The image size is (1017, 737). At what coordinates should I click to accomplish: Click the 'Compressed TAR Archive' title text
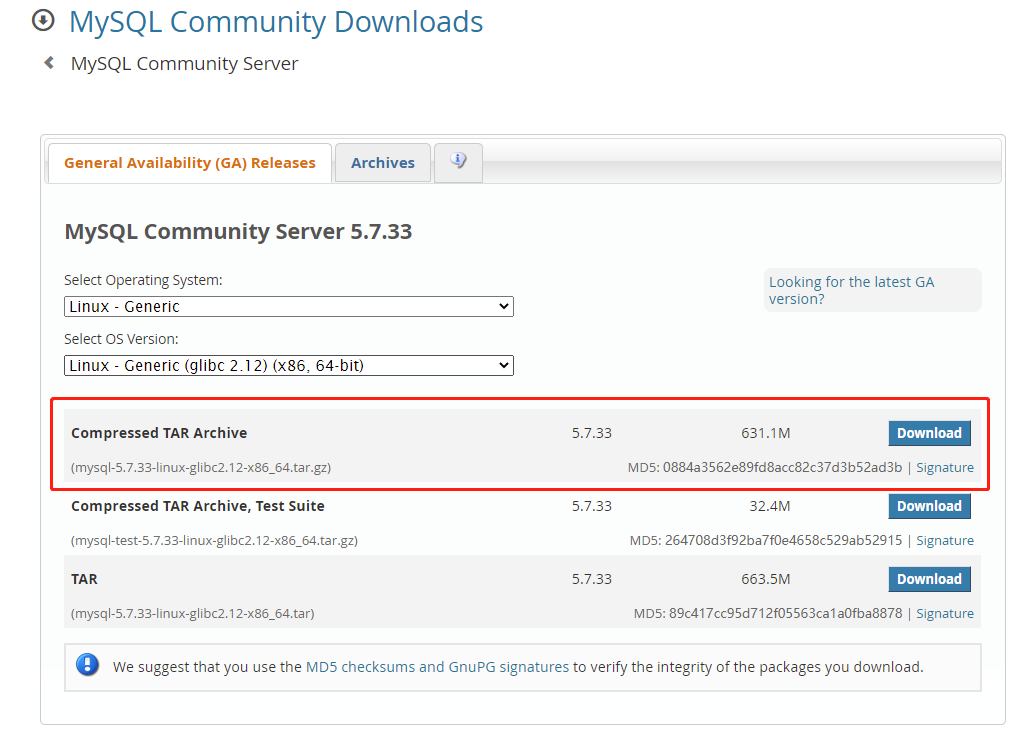(159, 433)
